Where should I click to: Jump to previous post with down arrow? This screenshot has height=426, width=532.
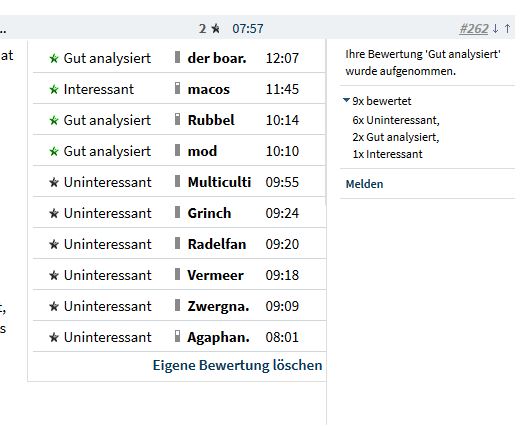[x=495, y=28]
